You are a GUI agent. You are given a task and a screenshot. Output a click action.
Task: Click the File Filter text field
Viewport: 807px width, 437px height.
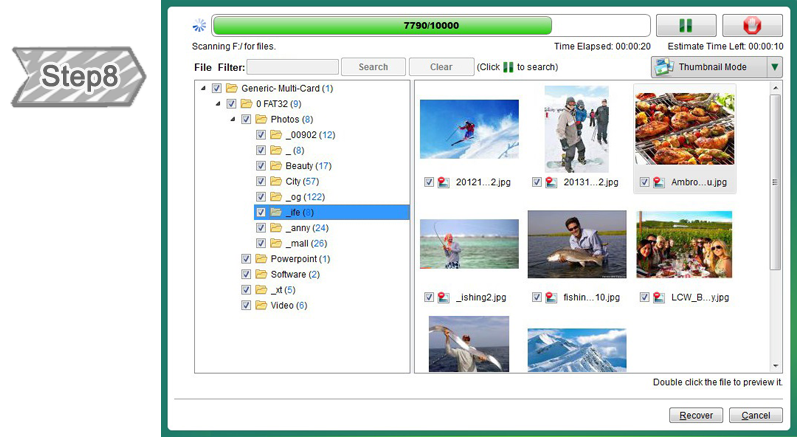(x=292, y=67)
